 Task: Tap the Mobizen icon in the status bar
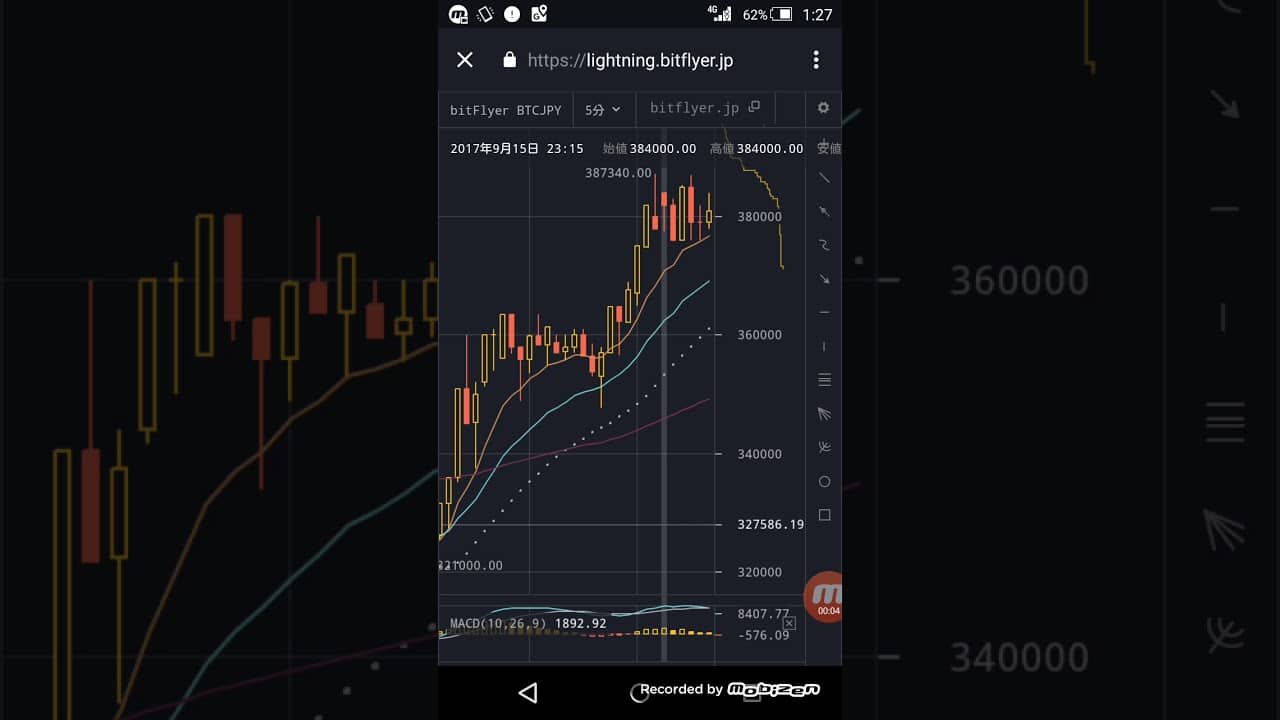point(458,14)
